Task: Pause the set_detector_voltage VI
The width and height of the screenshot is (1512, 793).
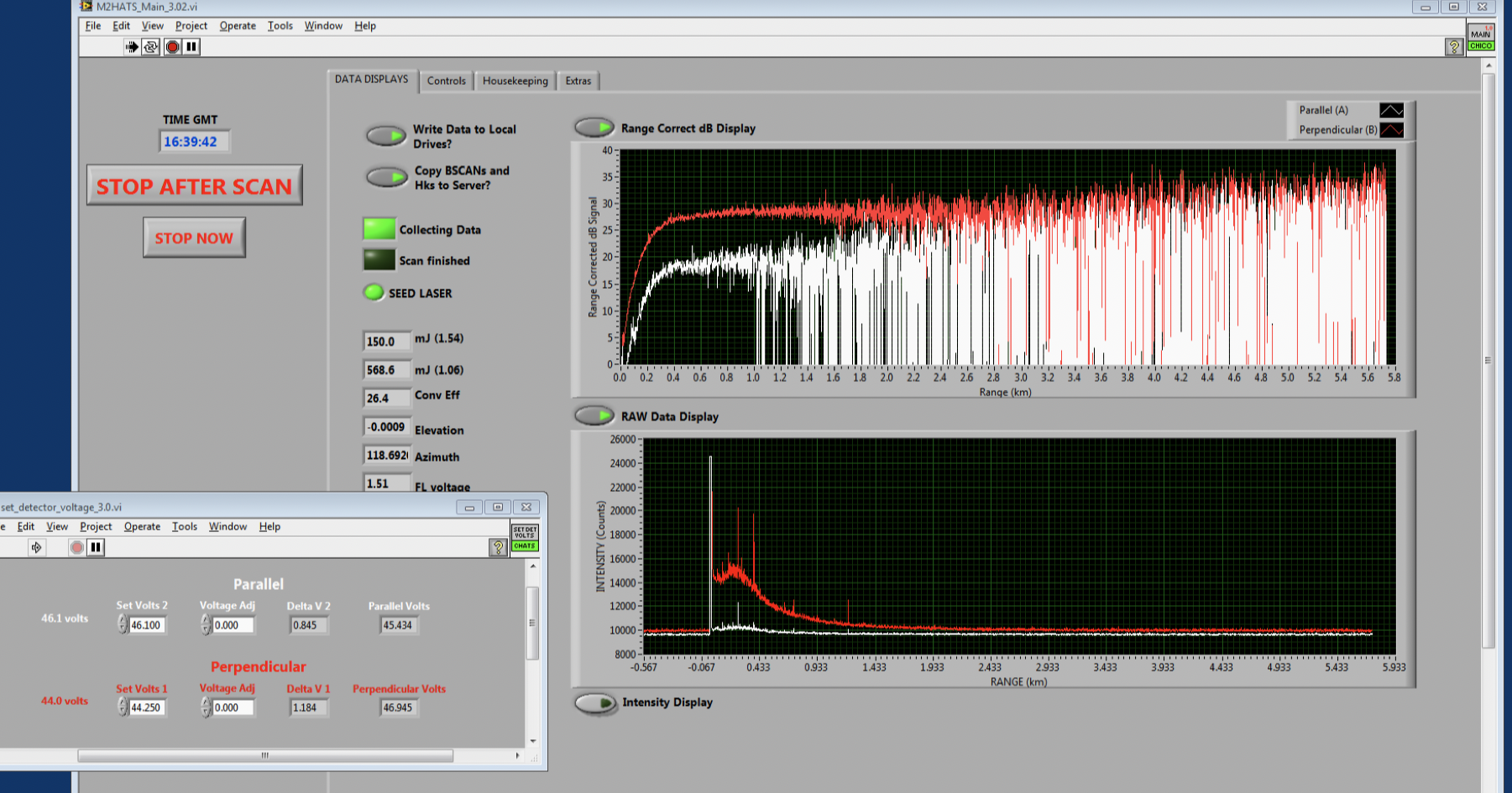Action: (96, 547)
